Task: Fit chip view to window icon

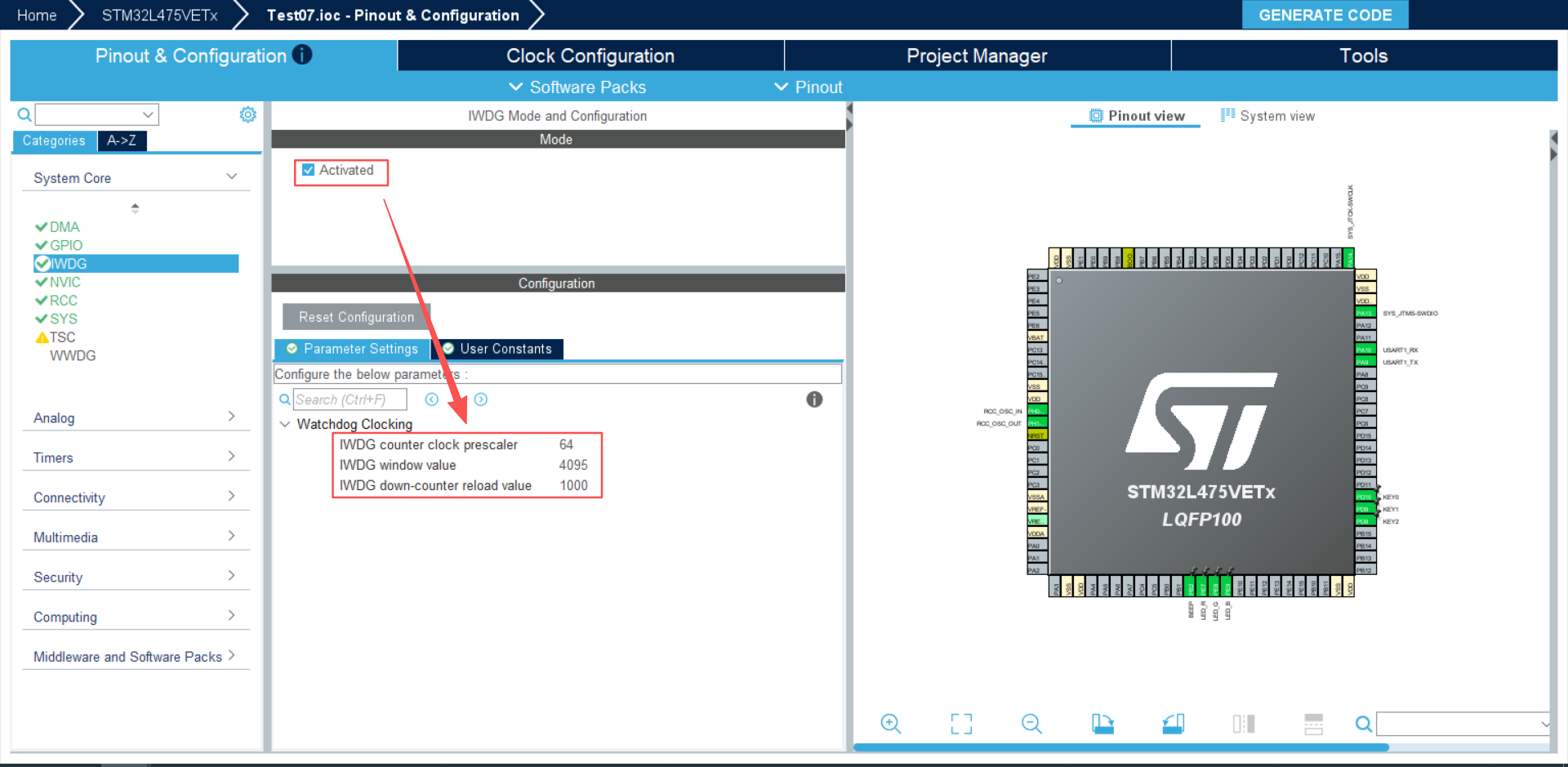Action: (961, 724)
